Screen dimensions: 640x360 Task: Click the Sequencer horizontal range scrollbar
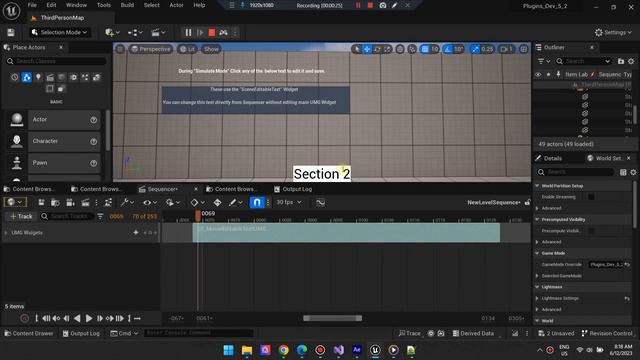point(332,318)
